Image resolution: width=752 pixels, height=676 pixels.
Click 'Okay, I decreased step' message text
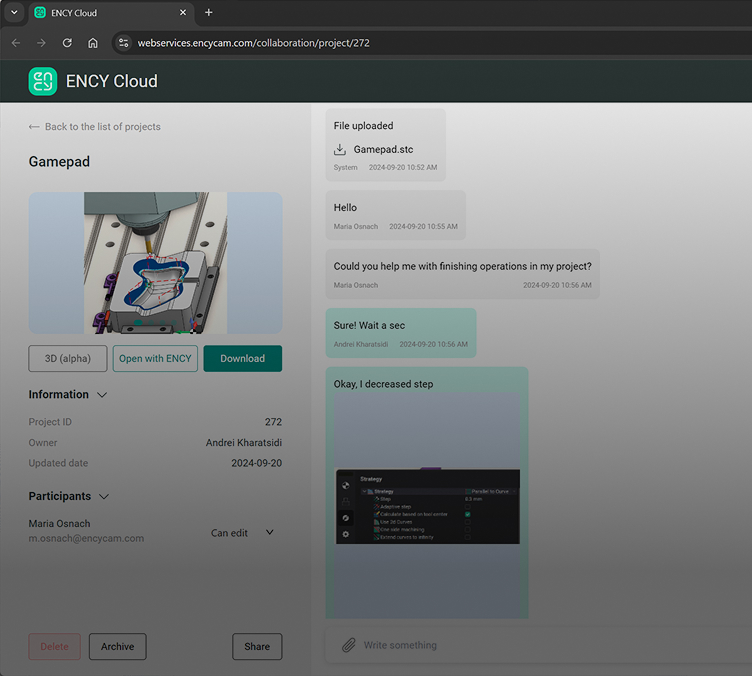coord(383,384)
